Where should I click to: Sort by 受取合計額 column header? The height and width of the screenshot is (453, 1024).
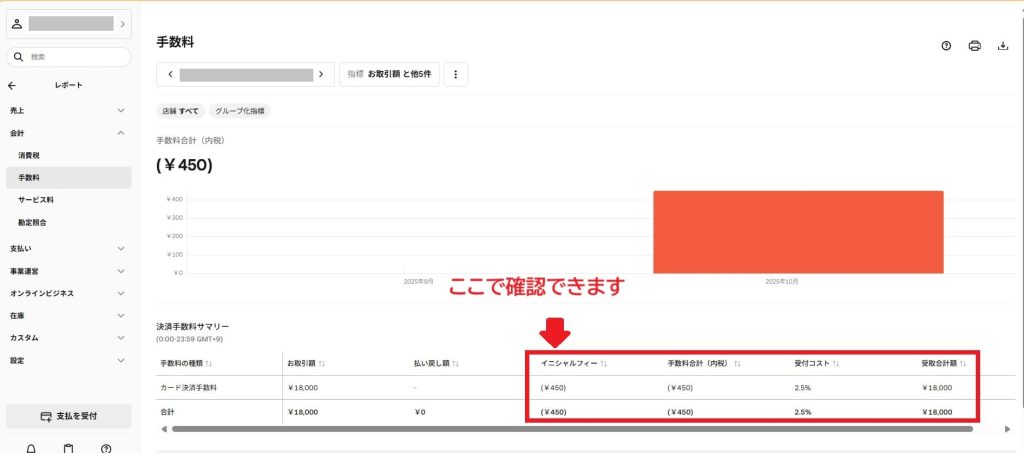pos(943,363)
